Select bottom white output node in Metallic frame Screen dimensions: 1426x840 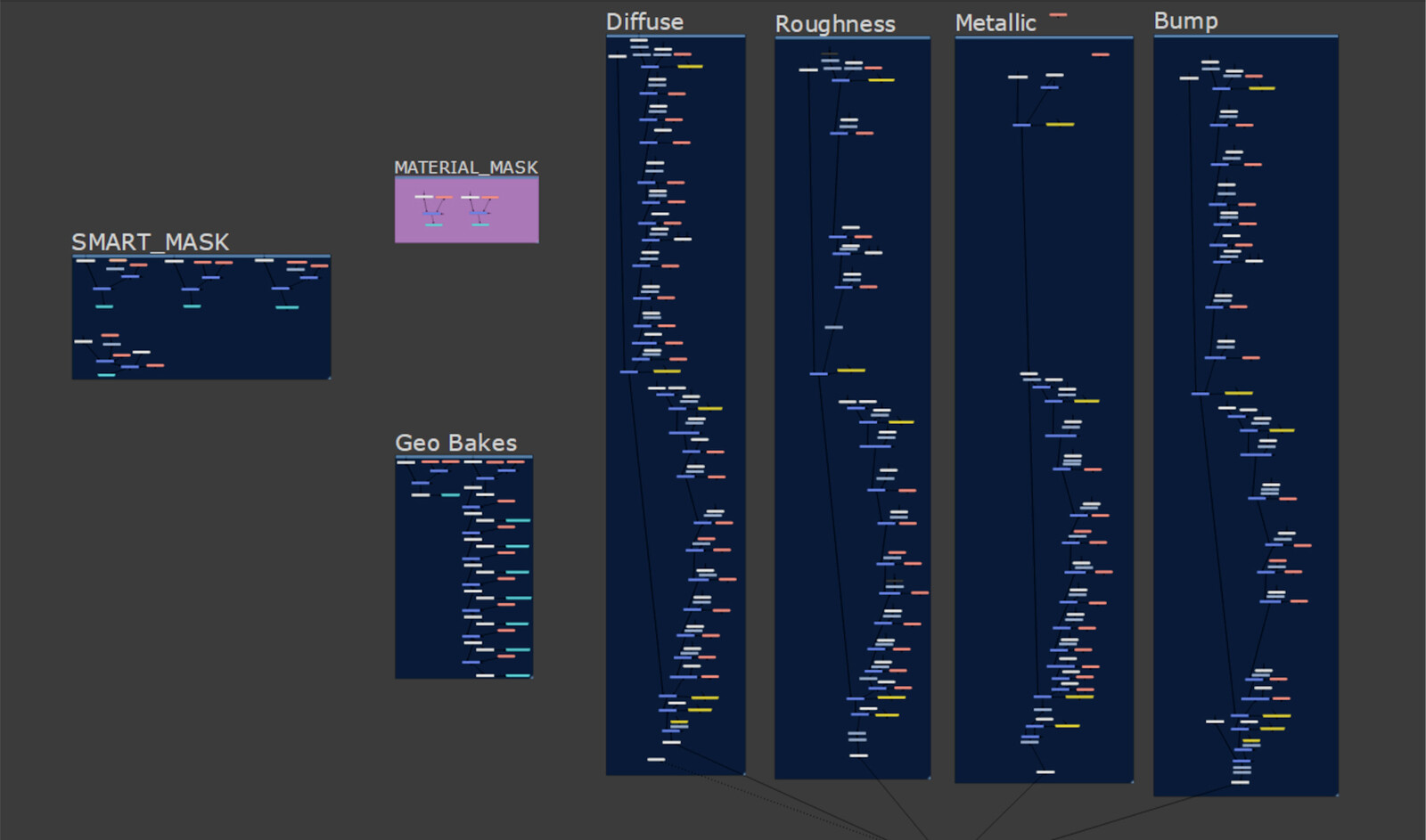coord(1045,771)
